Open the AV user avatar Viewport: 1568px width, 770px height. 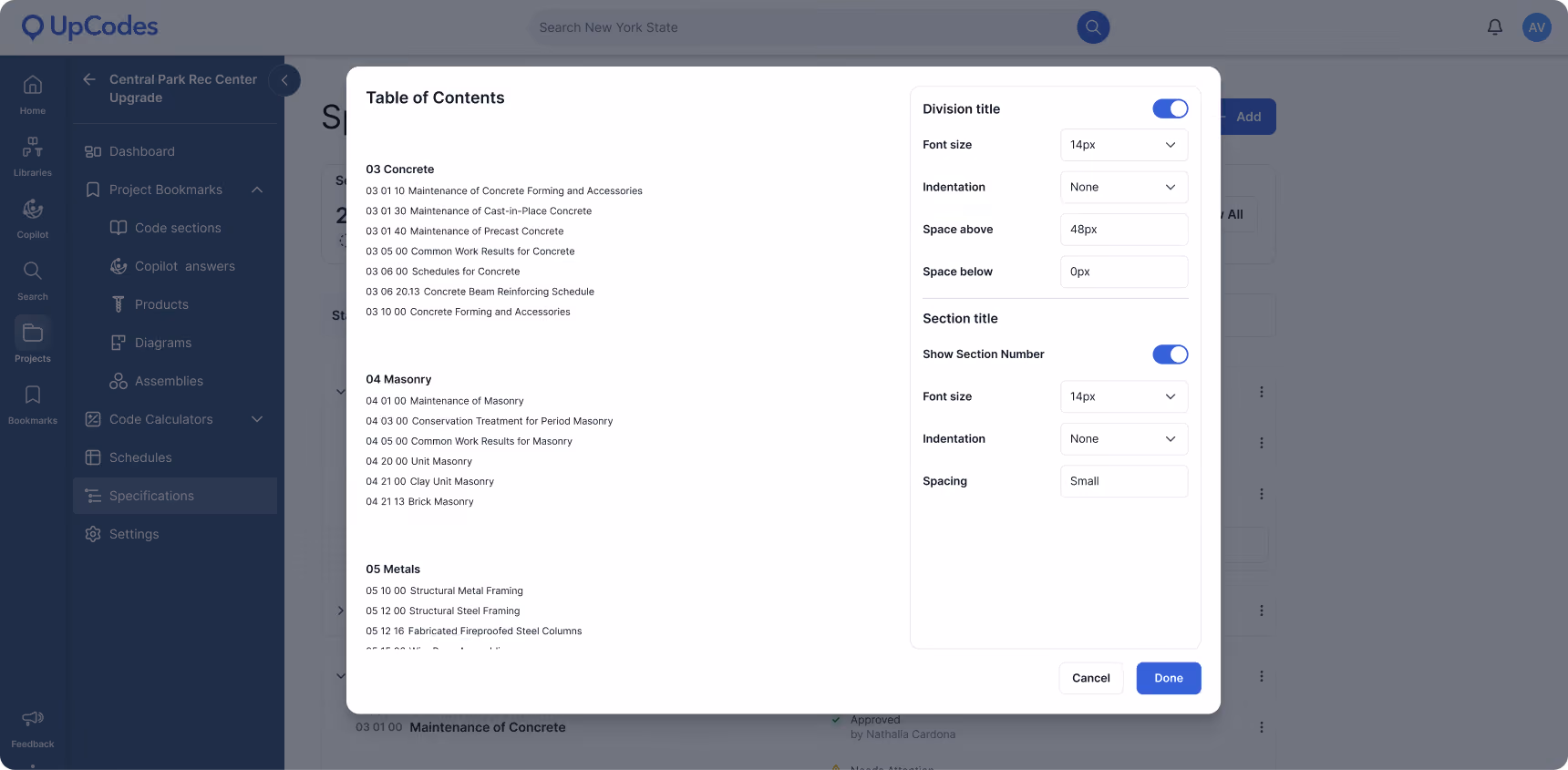coord(1537,27)
